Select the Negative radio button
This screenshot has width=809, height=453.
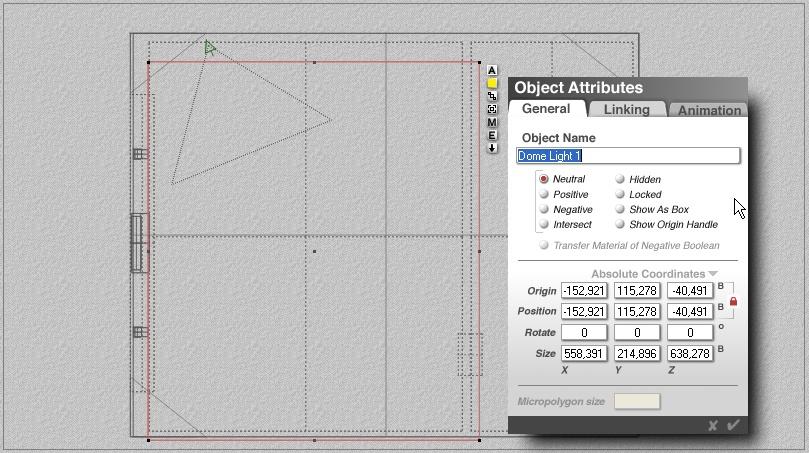click(544, 209)
